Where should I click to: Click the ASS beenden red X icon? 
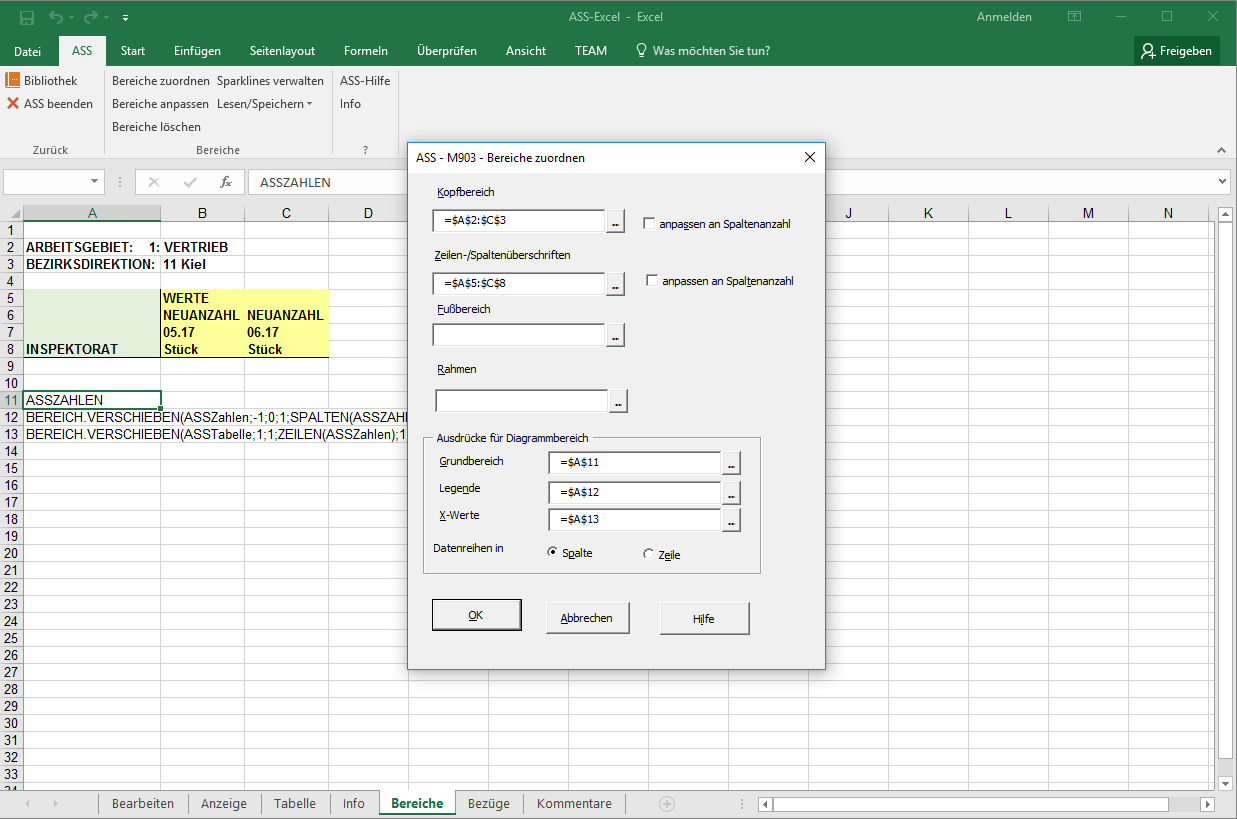(13, 103)
